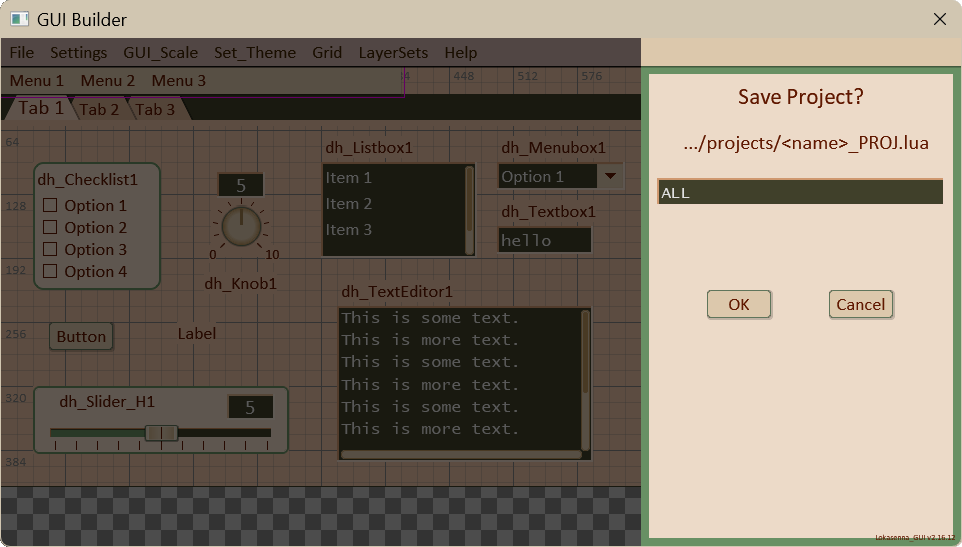Click the ALL project name input field
Screen dimensions: 962x547
pyautogui.click(x=800, y=192)
